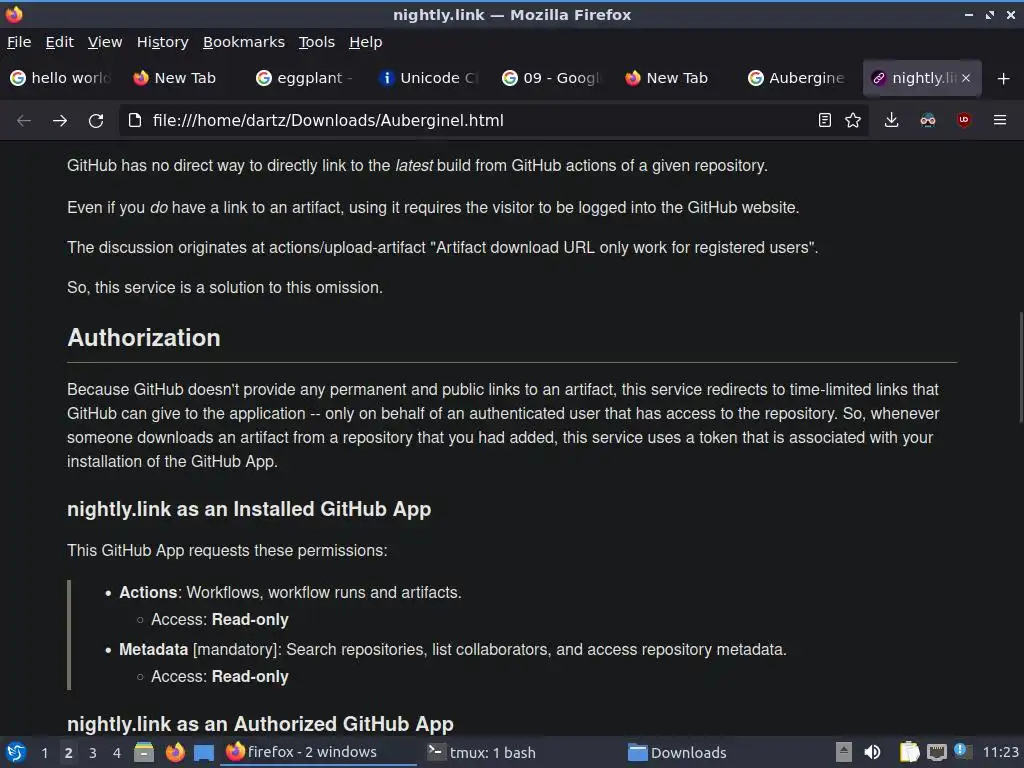Switch to the first New Tab tab
This screenshot has width=1024, height=768.
pos(184,78)
